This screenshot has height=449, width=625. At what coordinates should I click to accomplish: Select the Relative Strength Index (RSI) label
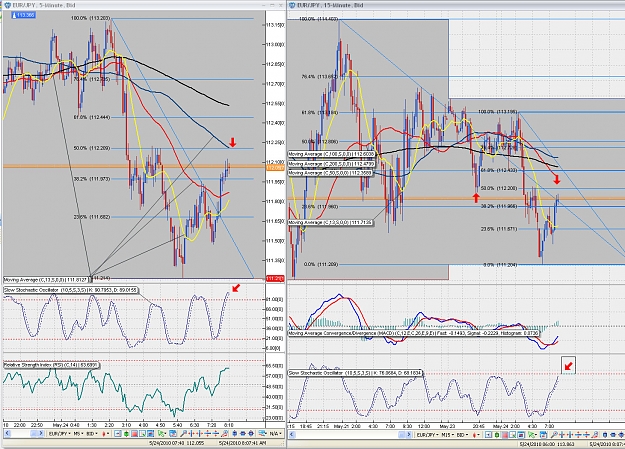51,365
